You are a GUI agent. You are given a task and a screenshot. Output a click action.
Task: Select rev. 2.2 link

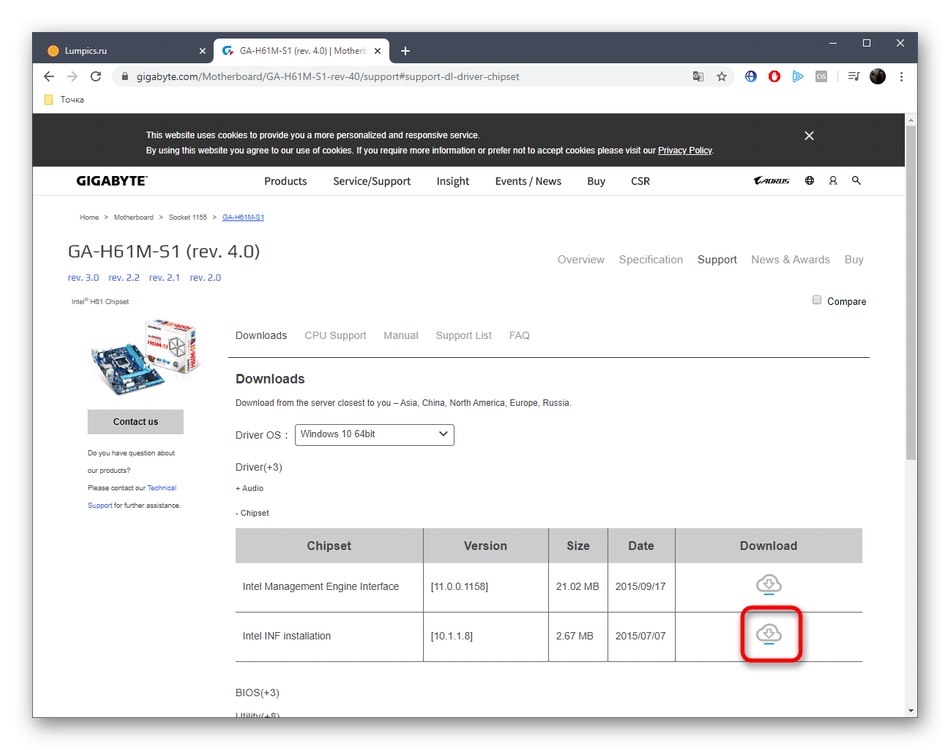tap(124, 277)
